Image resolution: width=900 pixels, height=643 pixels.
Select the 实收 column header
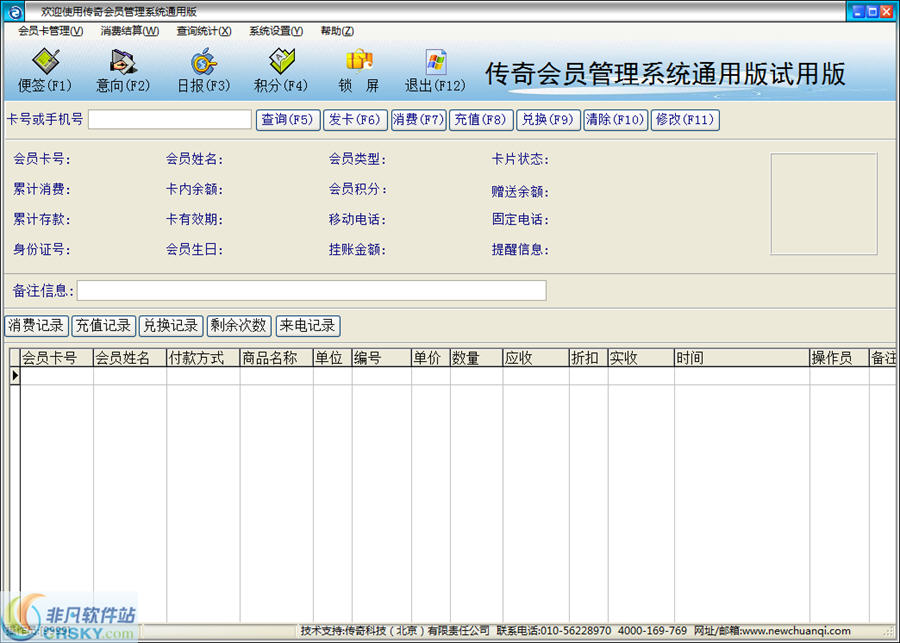(x=641, y=358)
